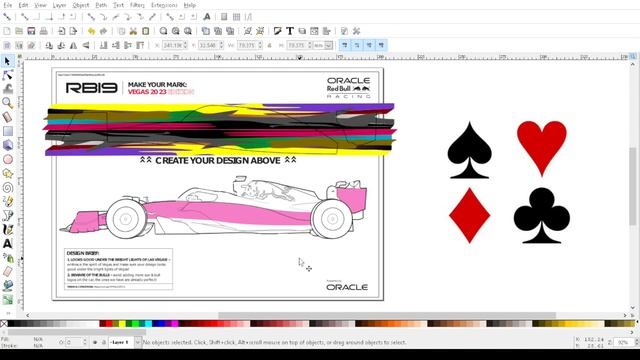Click X position field stepper
This screenshot has height=360, width=640.
coord(186,45)
